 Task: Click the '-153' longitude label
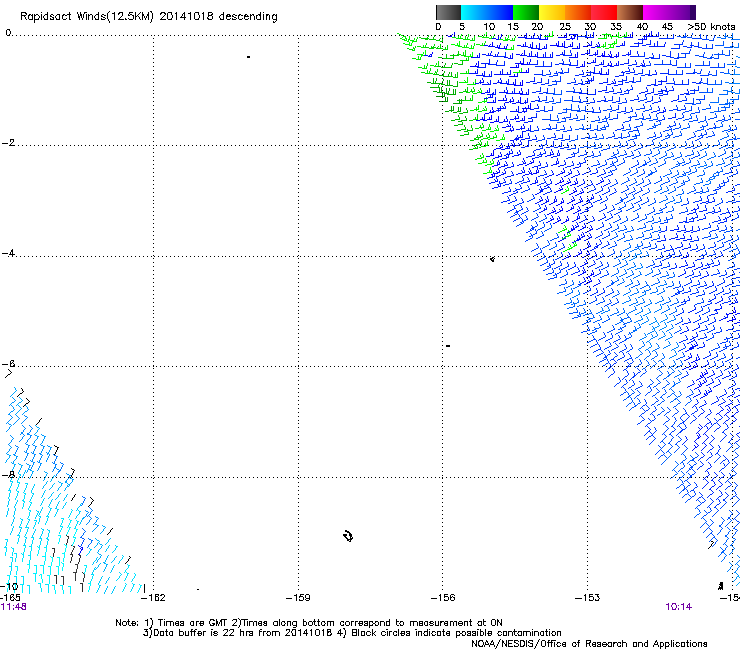point(588,598)
